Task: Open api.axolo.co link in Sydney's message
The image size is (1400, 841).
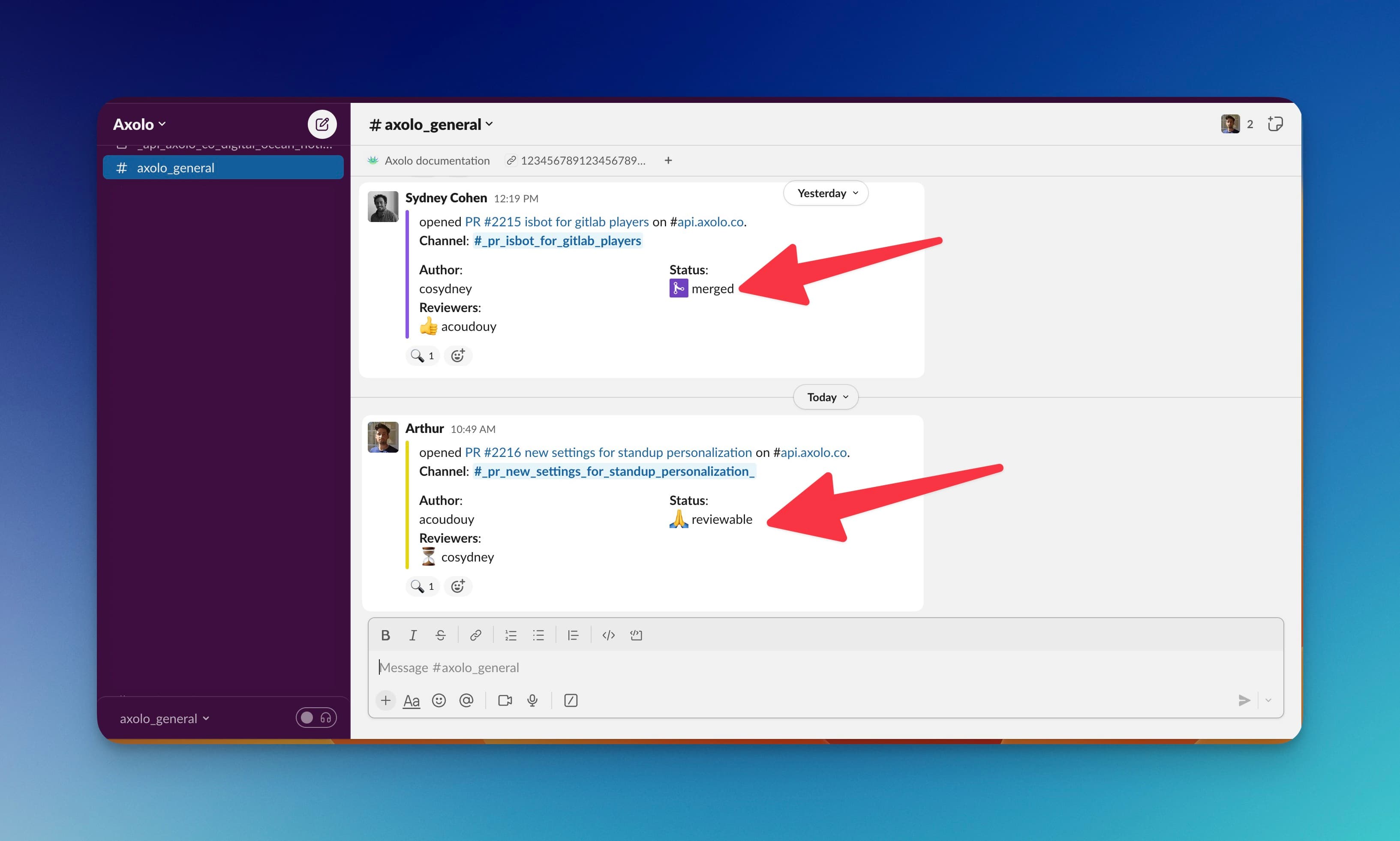Action: 710,222
